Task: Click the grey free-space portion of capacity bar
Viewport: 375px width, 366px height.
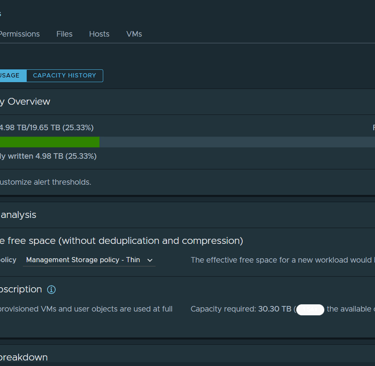Action: click(x=237, y=142)
